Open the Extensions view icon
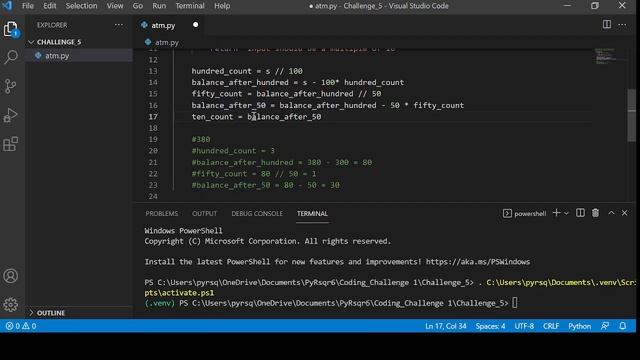Viewport: 640px width, 360px height. point(11,144)
